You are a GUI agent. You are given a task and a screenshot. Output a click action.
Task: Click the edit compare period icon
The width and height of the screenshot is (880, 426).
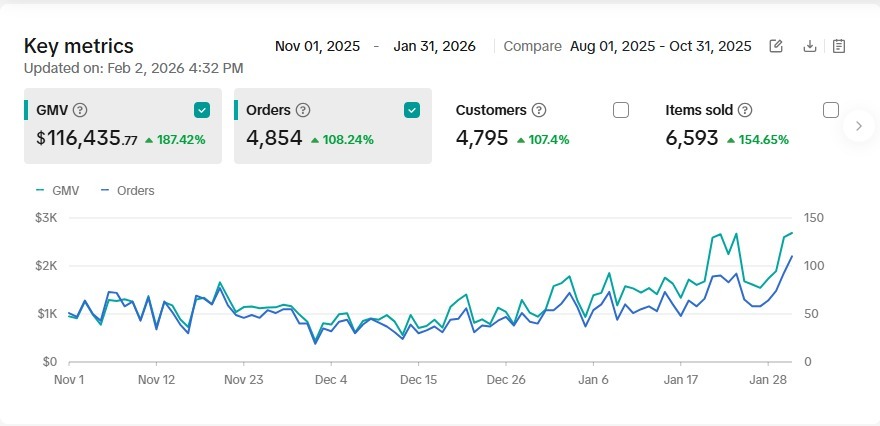coord(776,46)
